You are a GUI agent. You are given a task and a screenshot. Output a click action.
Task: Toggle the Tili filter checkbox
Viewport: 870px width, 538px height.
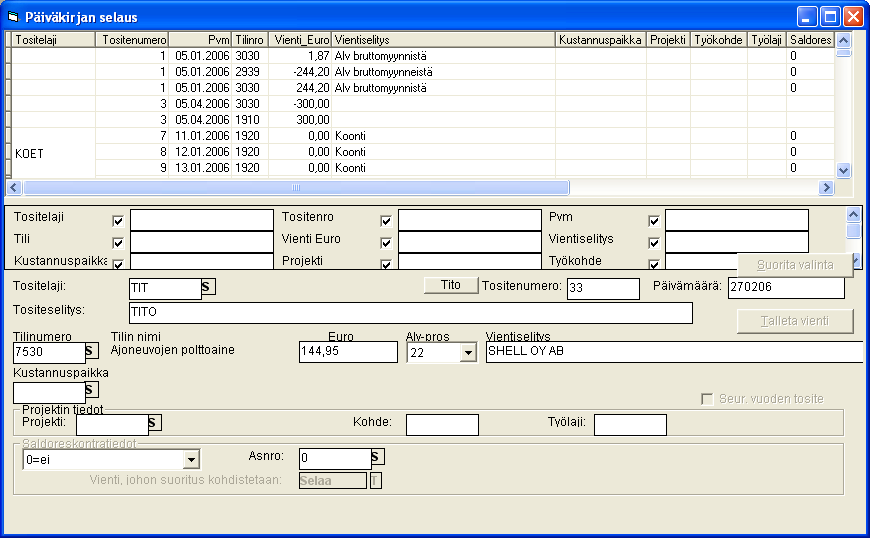pyautogui.click(x=118, y=243)
